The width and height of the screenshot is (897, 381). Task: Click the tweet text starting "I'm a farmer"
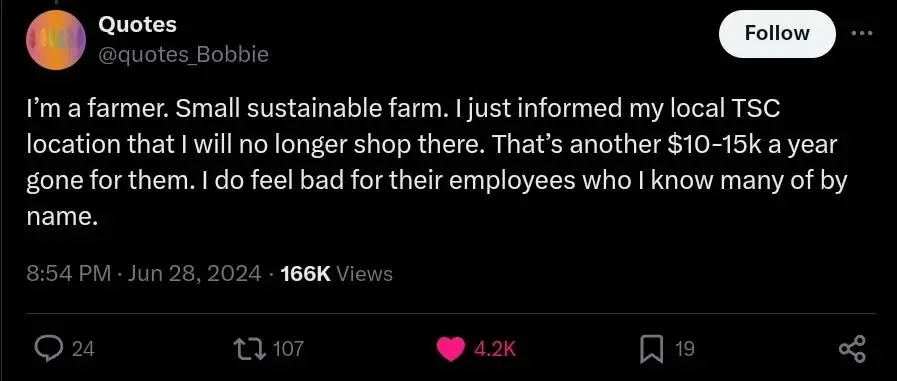pos(437,164)
